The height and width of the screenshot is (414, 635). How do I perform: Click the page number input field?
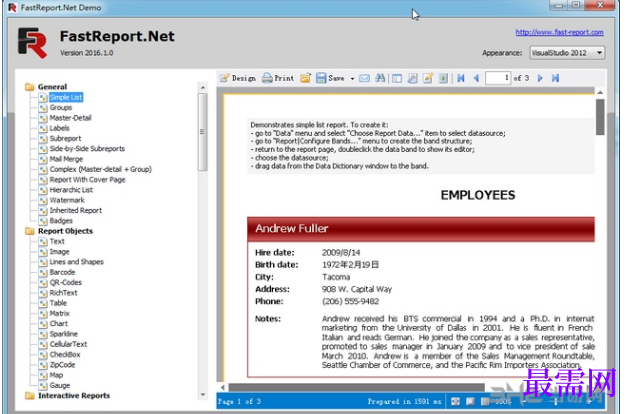point(498,78)
